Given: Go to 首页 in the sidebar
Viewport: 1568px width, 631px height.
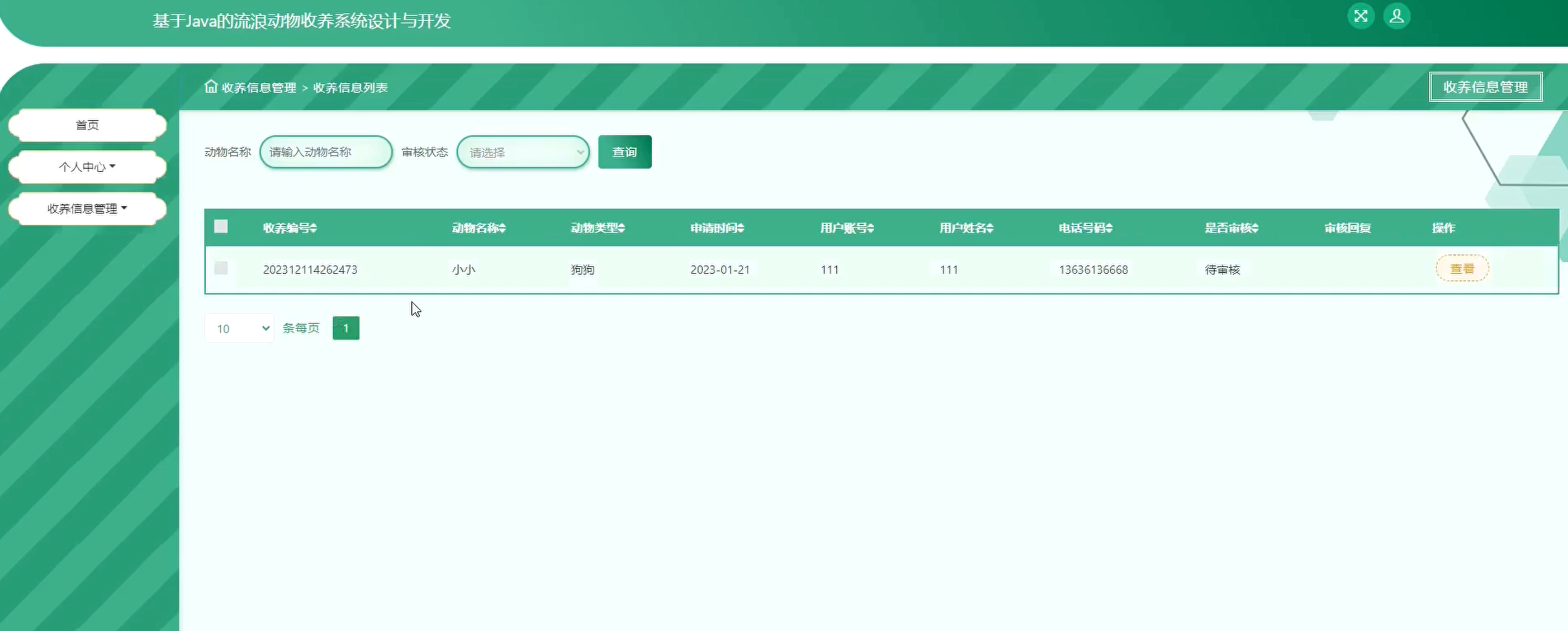Looking at the screenshot, I should click(87, 125).
